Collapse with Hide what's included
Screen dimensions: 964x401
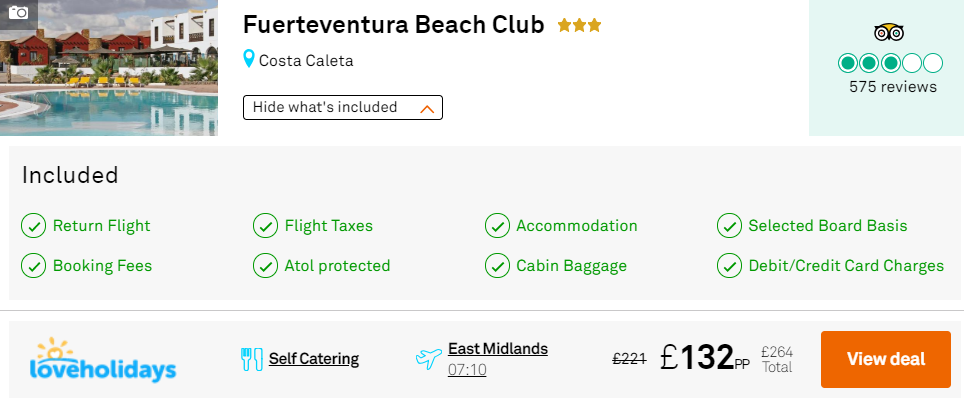(342, 108)
